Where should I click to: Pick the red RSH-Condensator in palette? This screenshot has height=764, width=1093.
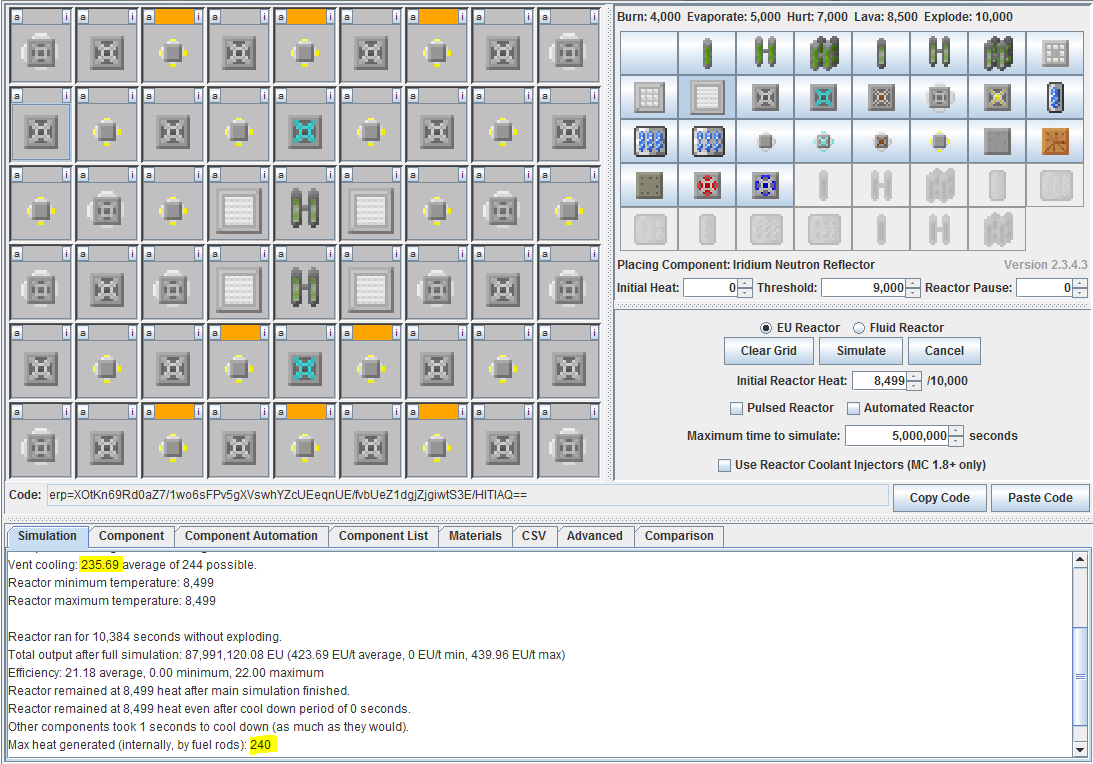708,185
